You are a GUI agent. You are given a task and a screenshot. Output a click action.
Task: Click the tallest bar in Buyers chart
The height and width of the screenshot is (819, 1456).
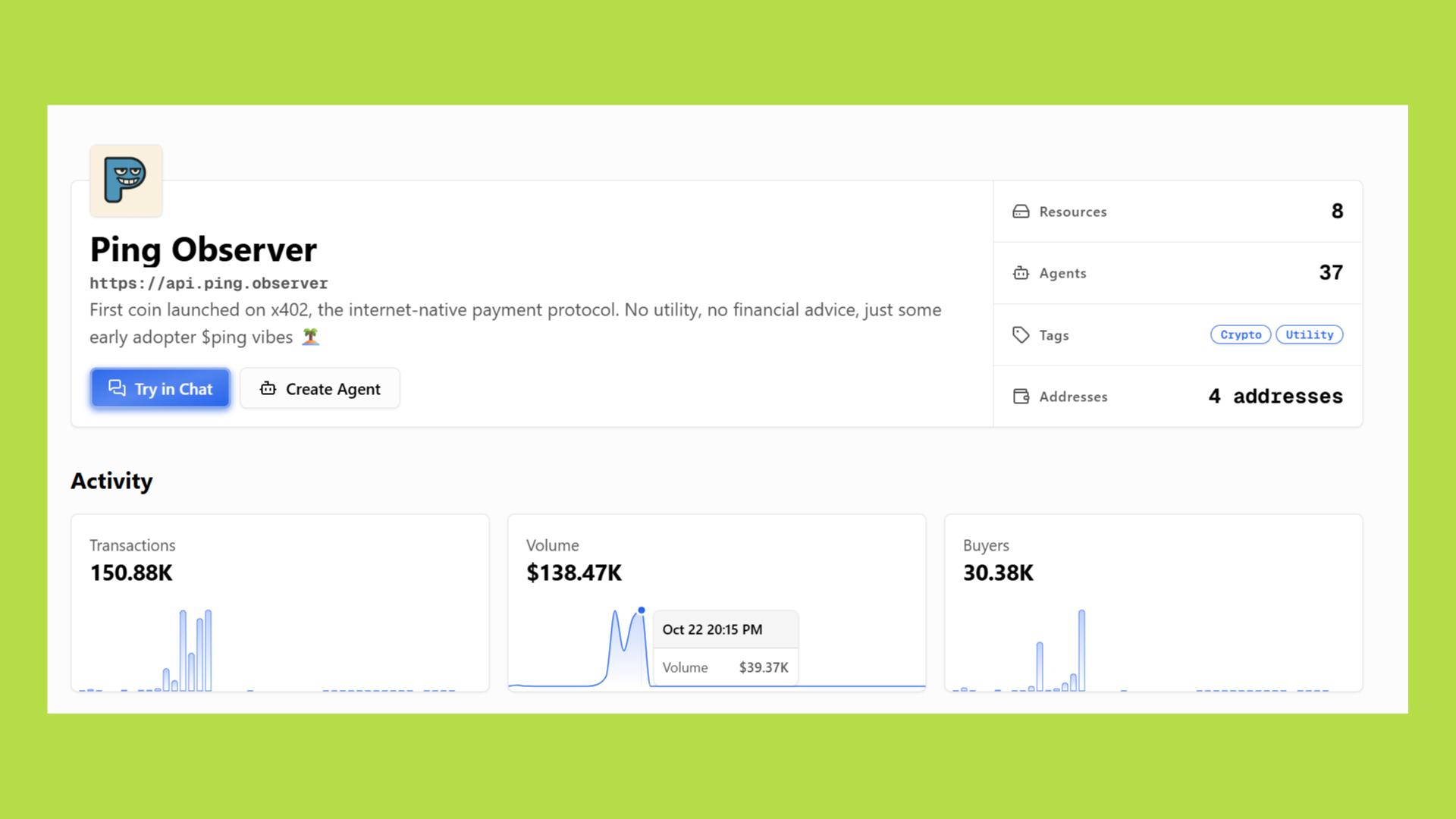click(1081, 649)
